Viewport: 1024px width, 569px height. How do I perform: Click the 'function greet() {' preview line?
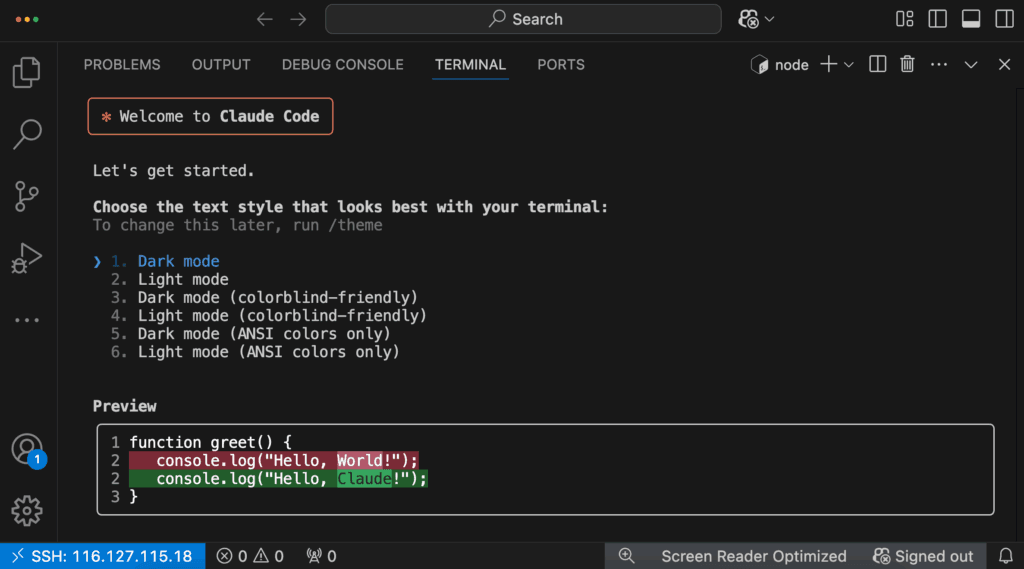[210, 442]
